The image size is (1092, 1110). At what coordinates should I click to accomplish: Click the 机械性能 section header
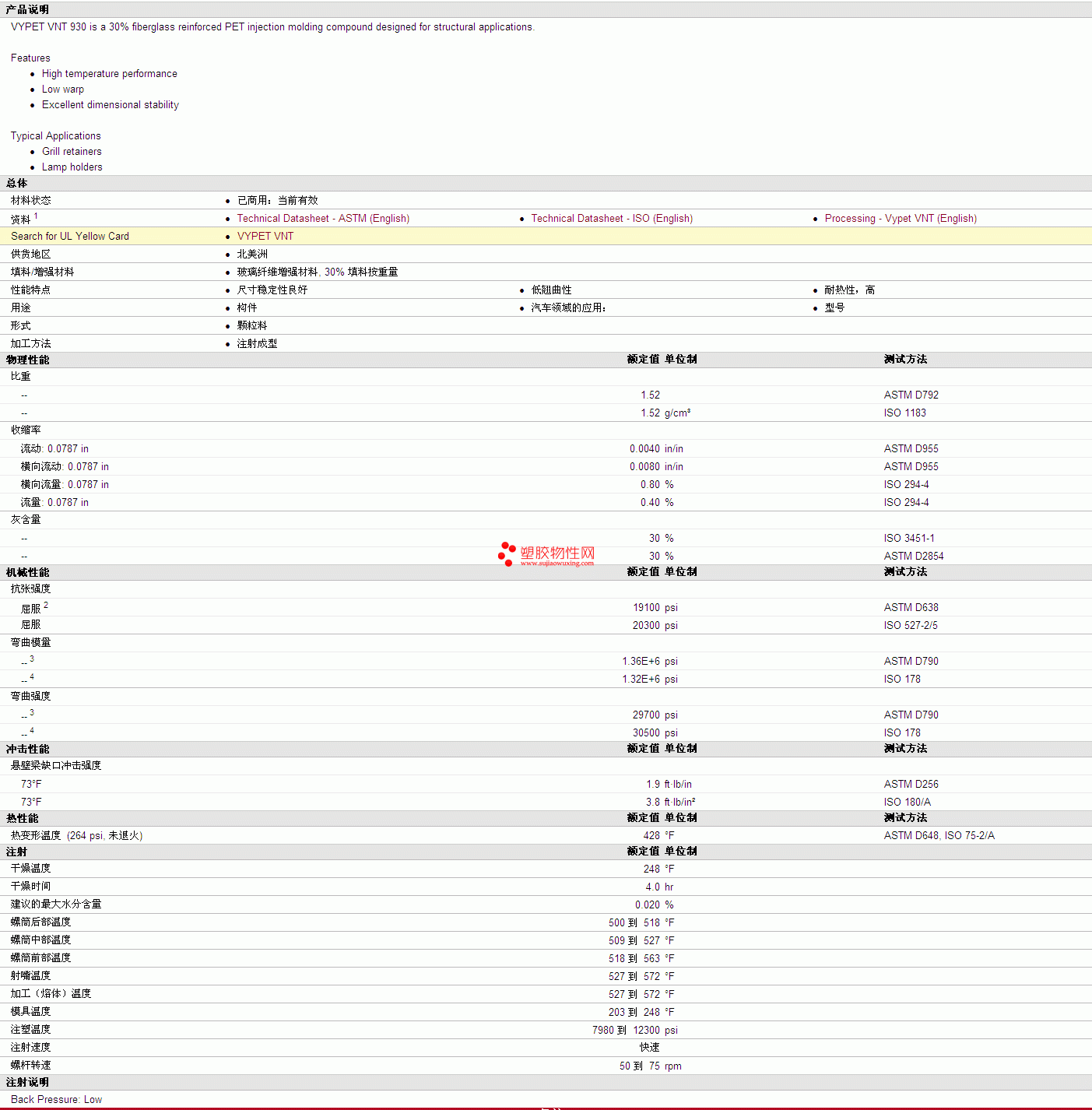click(x=28, y=573)
